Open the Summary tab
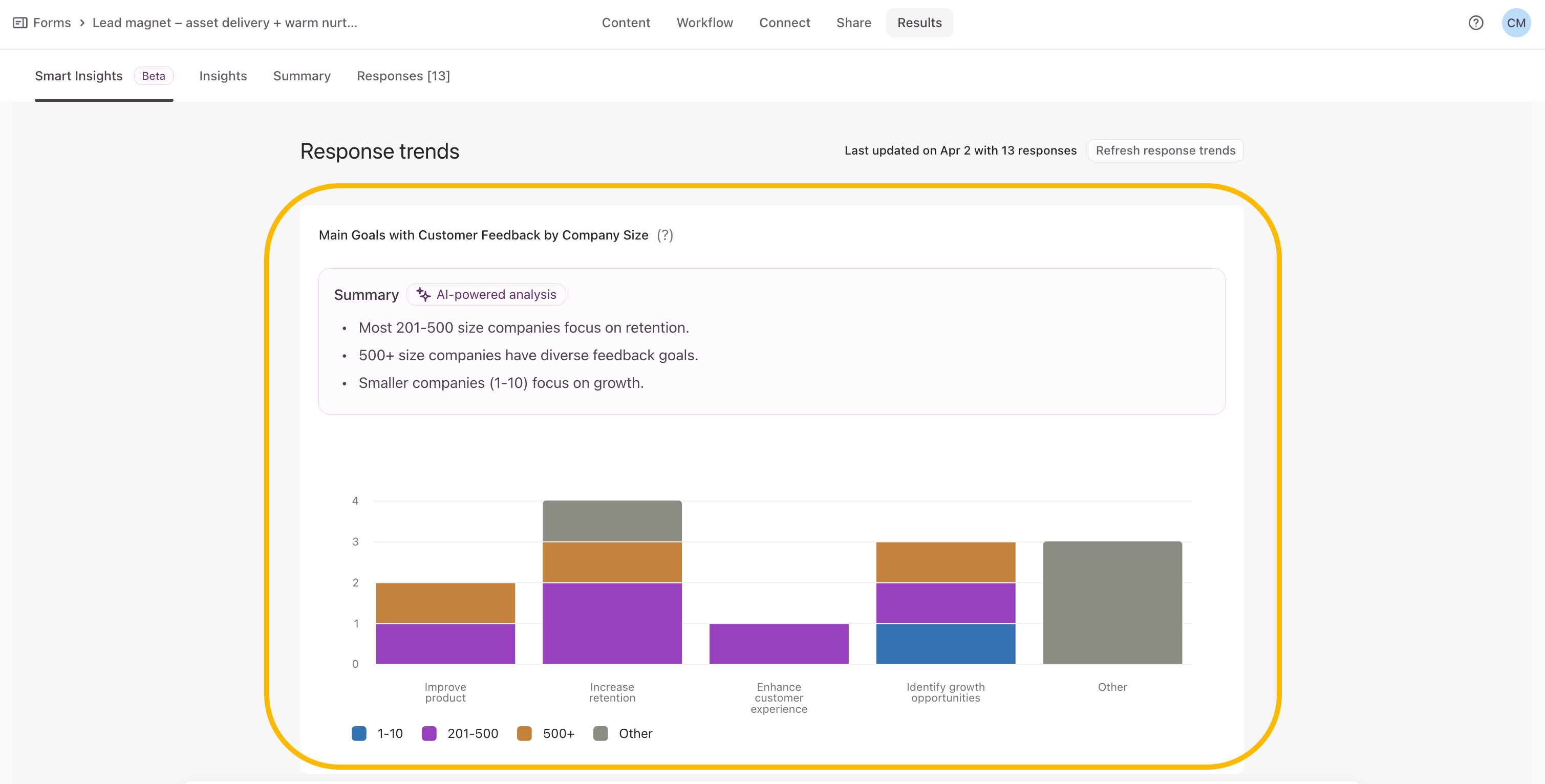The width and height of the screenshot is (1545, 784). pos(302,76)
